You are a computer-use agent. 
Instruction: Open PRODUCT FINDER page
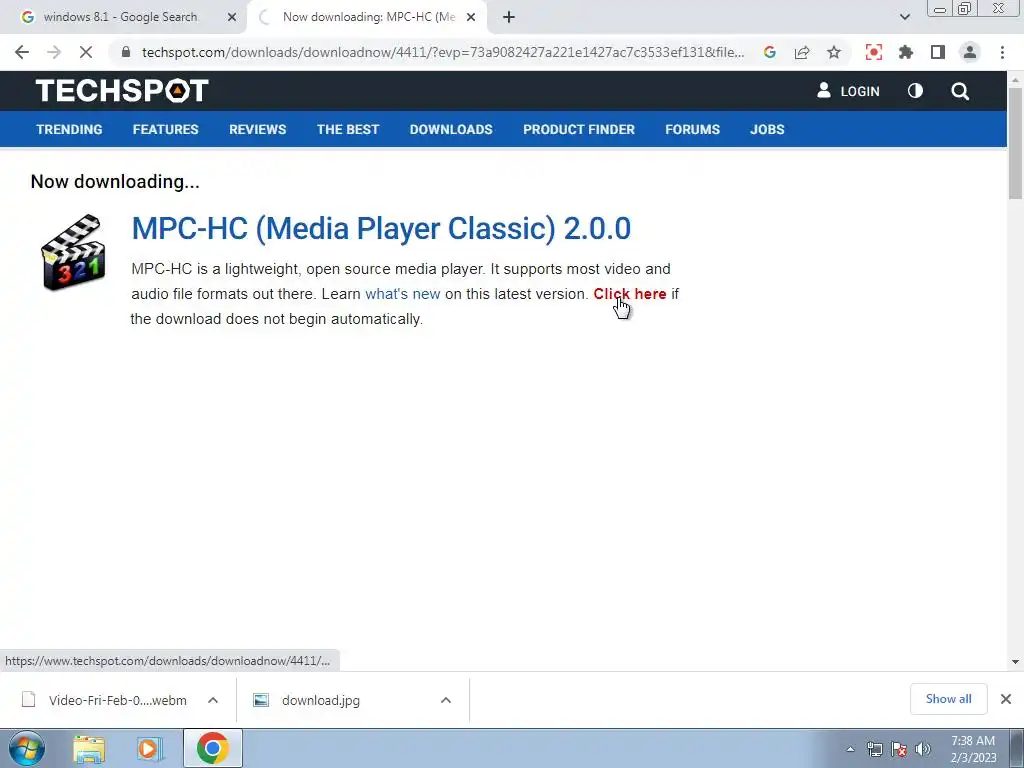click(x=579, y=129)
